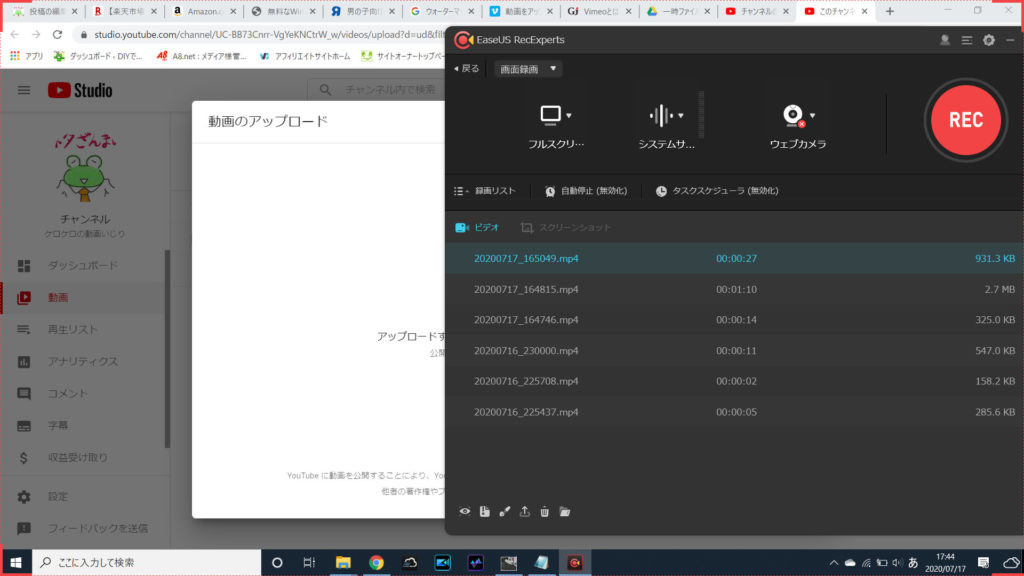1024x576 pixels.
Task: Open a new Chrome tab
Action: click(889, 11)
